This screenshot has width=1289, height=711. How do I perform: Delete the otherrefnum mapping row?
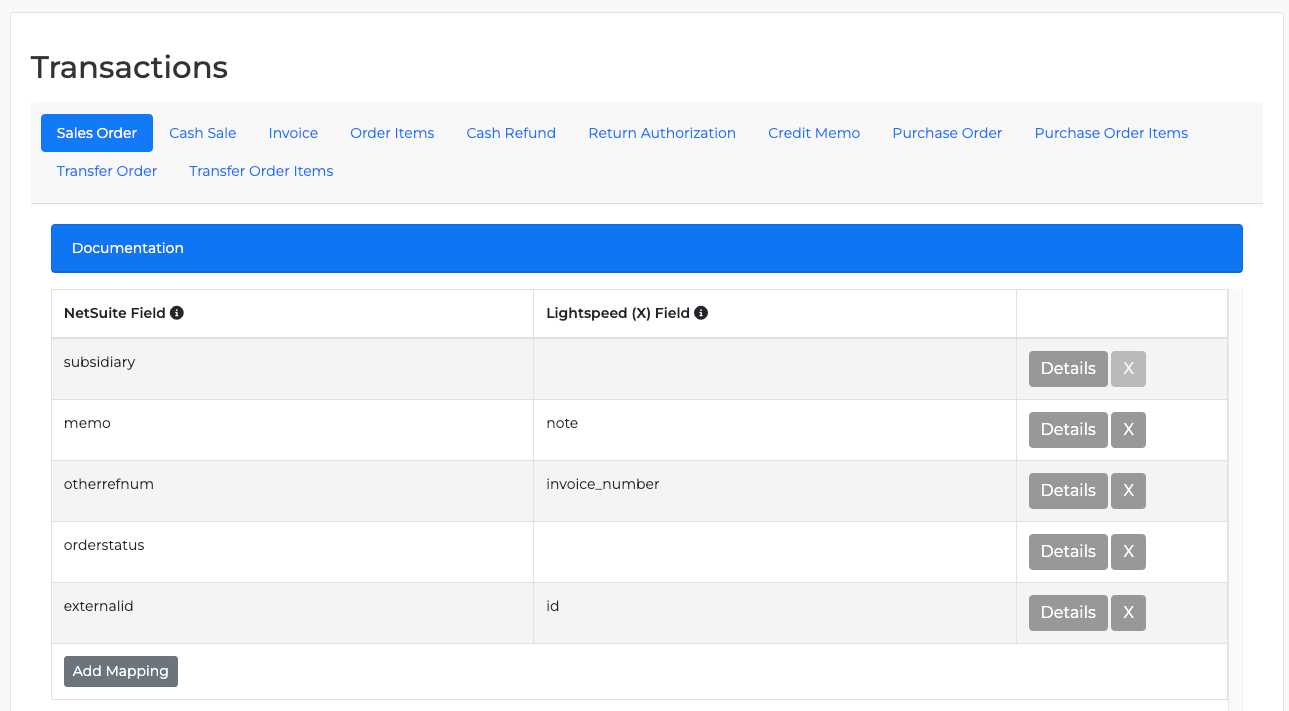1128,491
